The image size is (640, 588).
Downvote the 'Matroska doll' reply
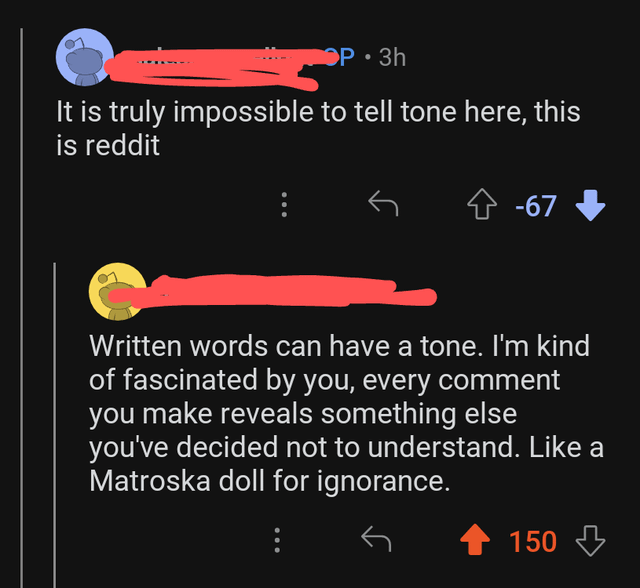tap(591, 541)
